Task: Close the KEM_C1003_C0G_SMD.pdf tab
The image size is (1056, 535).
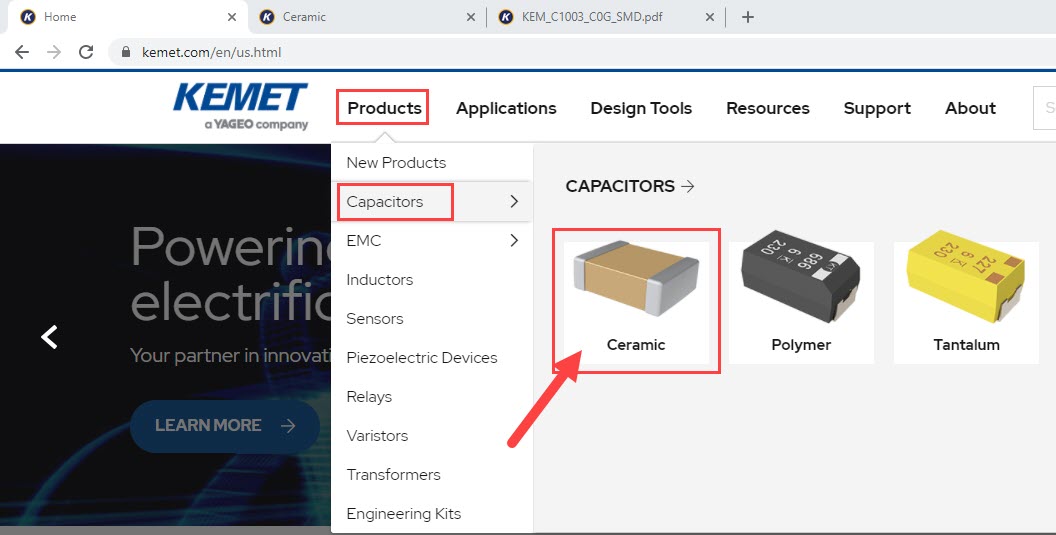Action: point(710,18)
